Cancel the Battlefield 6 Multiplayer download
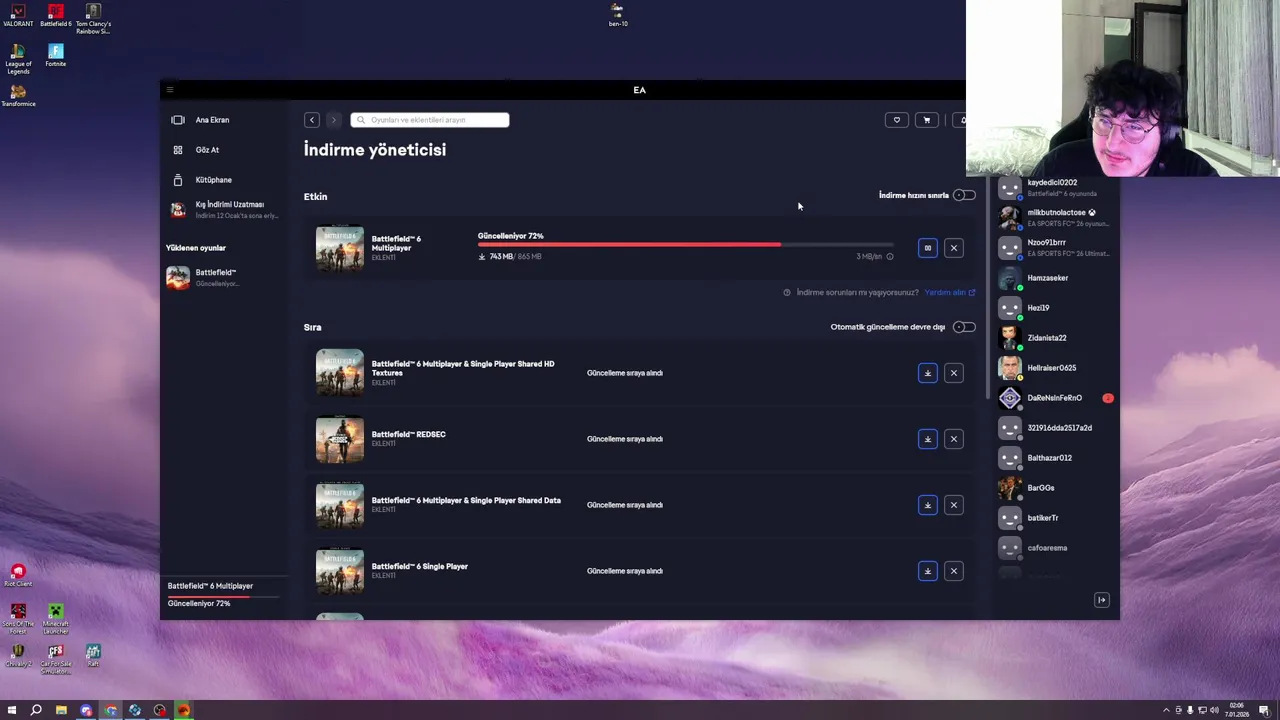Image resolution: width=1280 pixels, height=720 pixels. pos(954,248)
